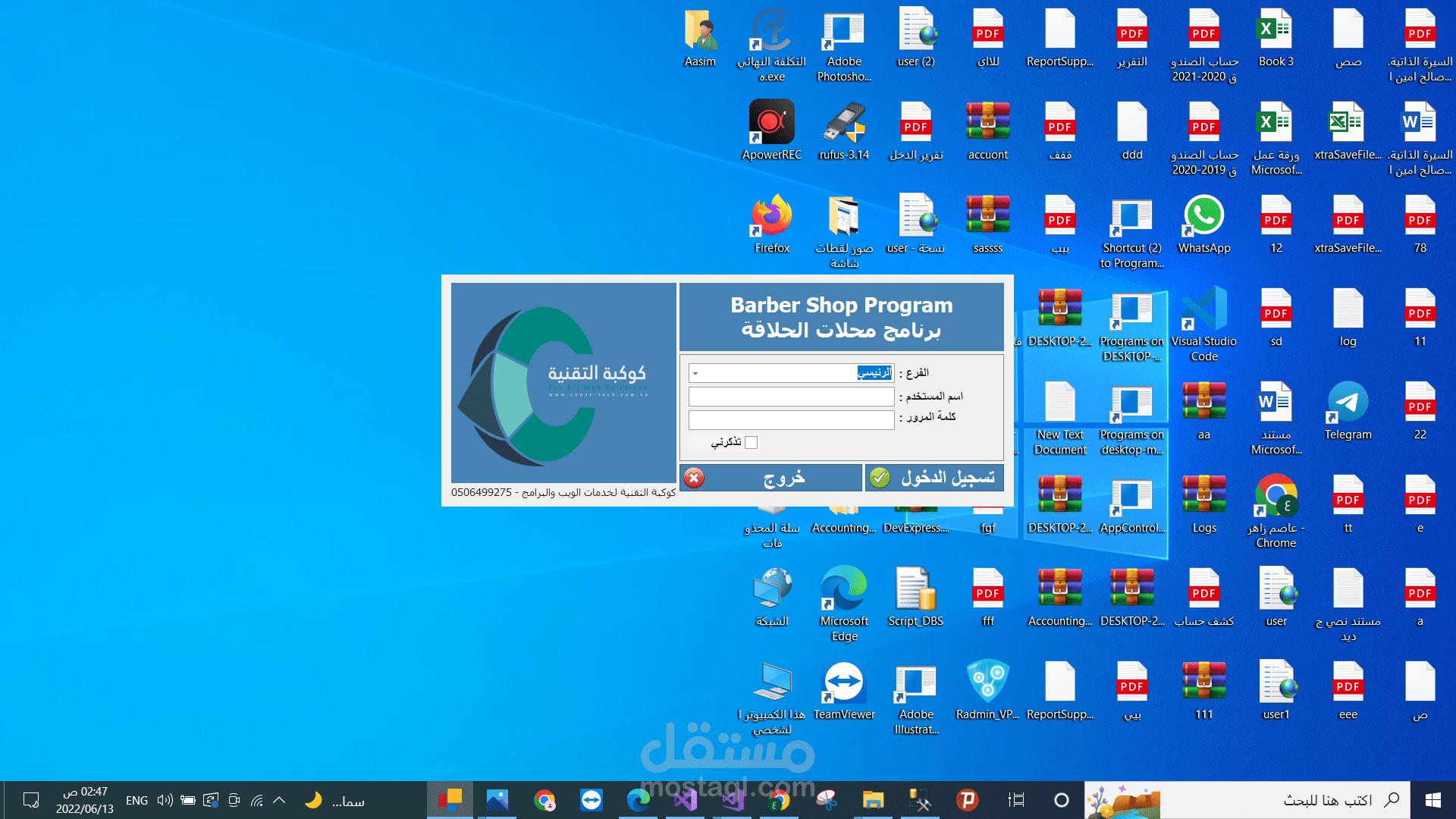The image size is (1456, 819).
Task: Click the username input field
Action: click(791, 397)
